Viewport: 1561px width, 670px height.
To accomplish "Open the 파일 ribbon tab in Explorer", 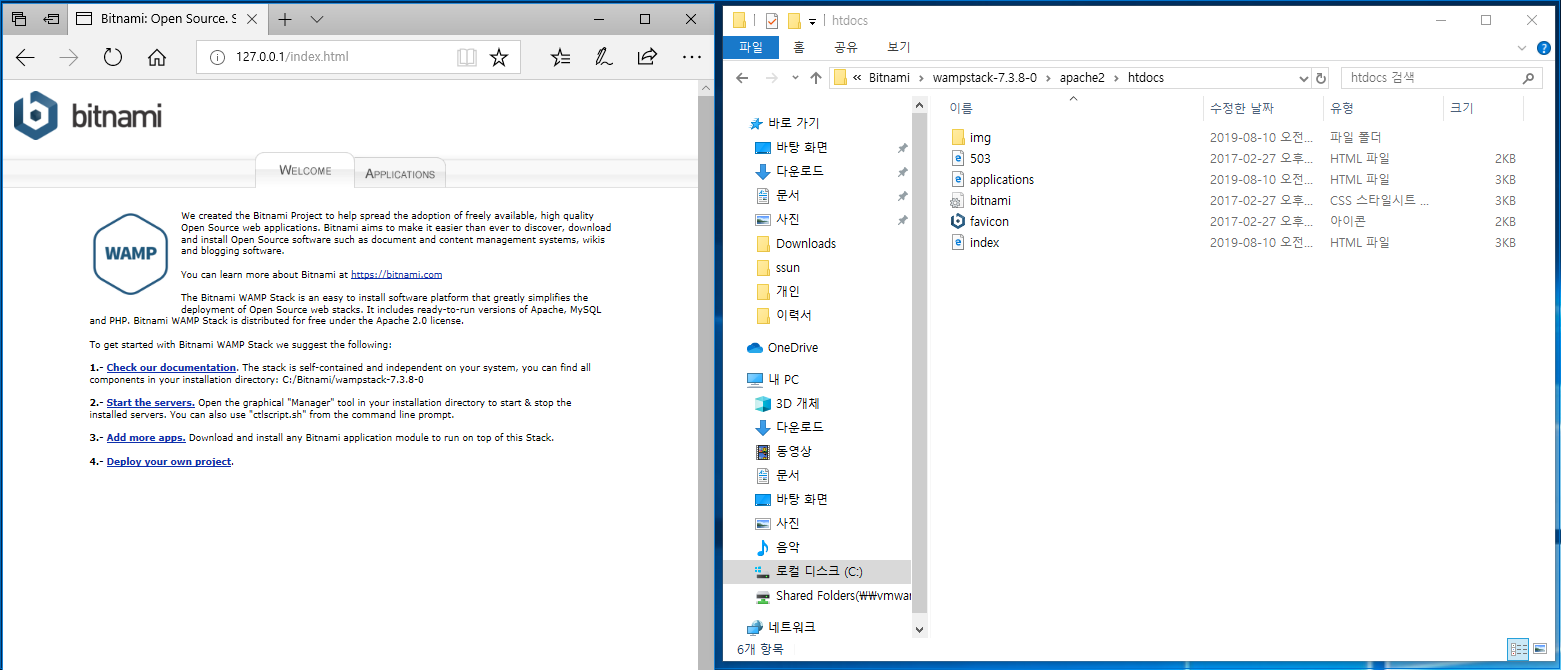I will 751,47.
